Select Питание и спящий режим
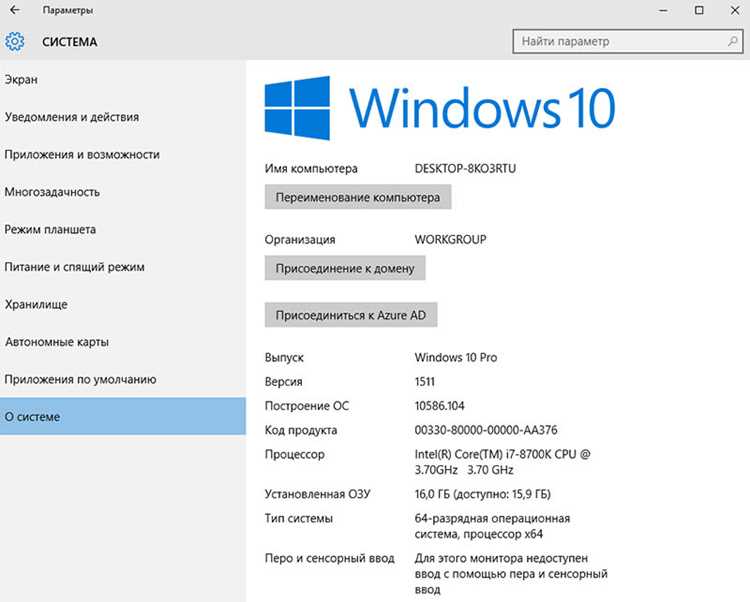This screenshot has height=602, width=750. tap(123, 267)
